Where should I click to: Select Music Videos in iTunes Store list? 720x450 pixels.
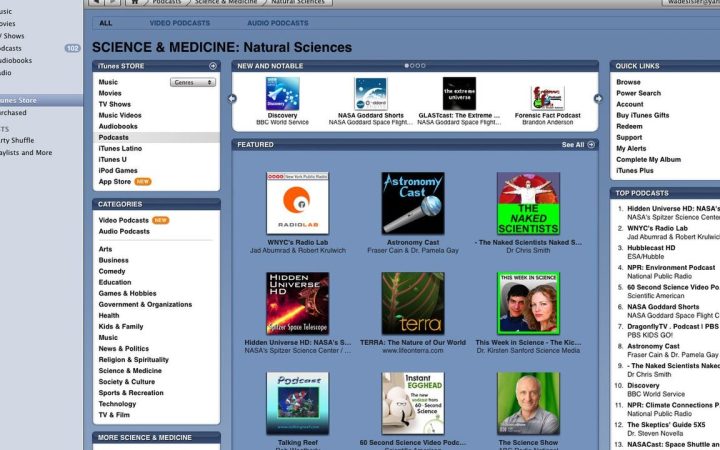[x=120, y=115]
